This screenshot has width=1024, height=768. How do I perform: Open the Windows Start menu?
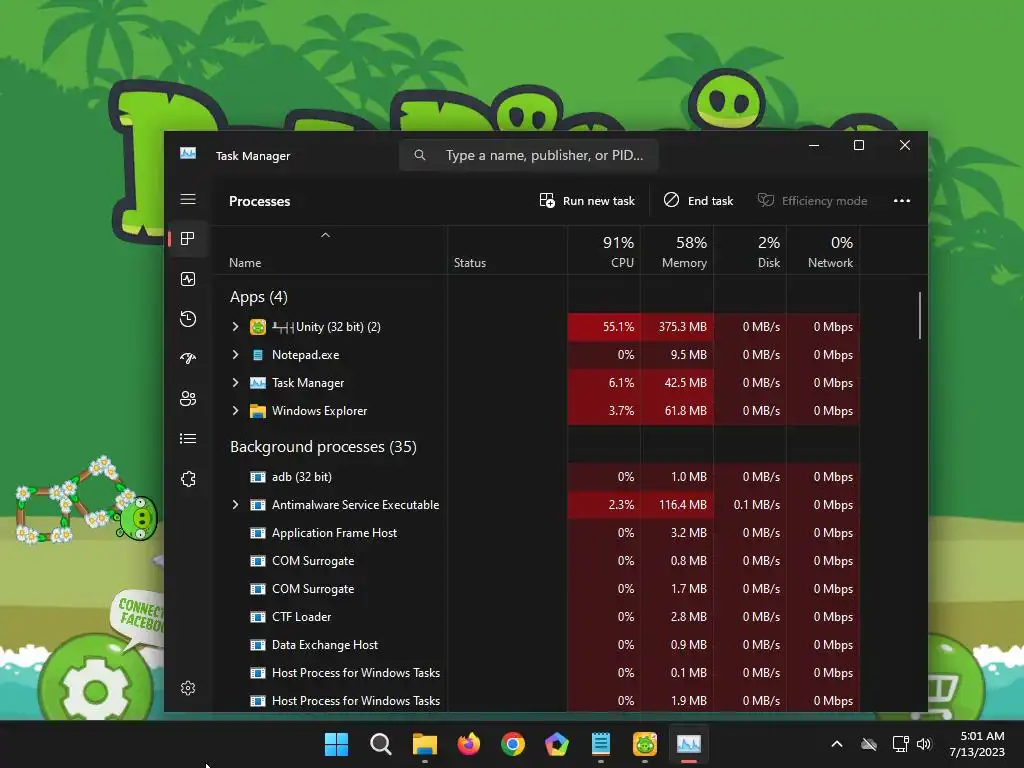click(x=336, y=744)
